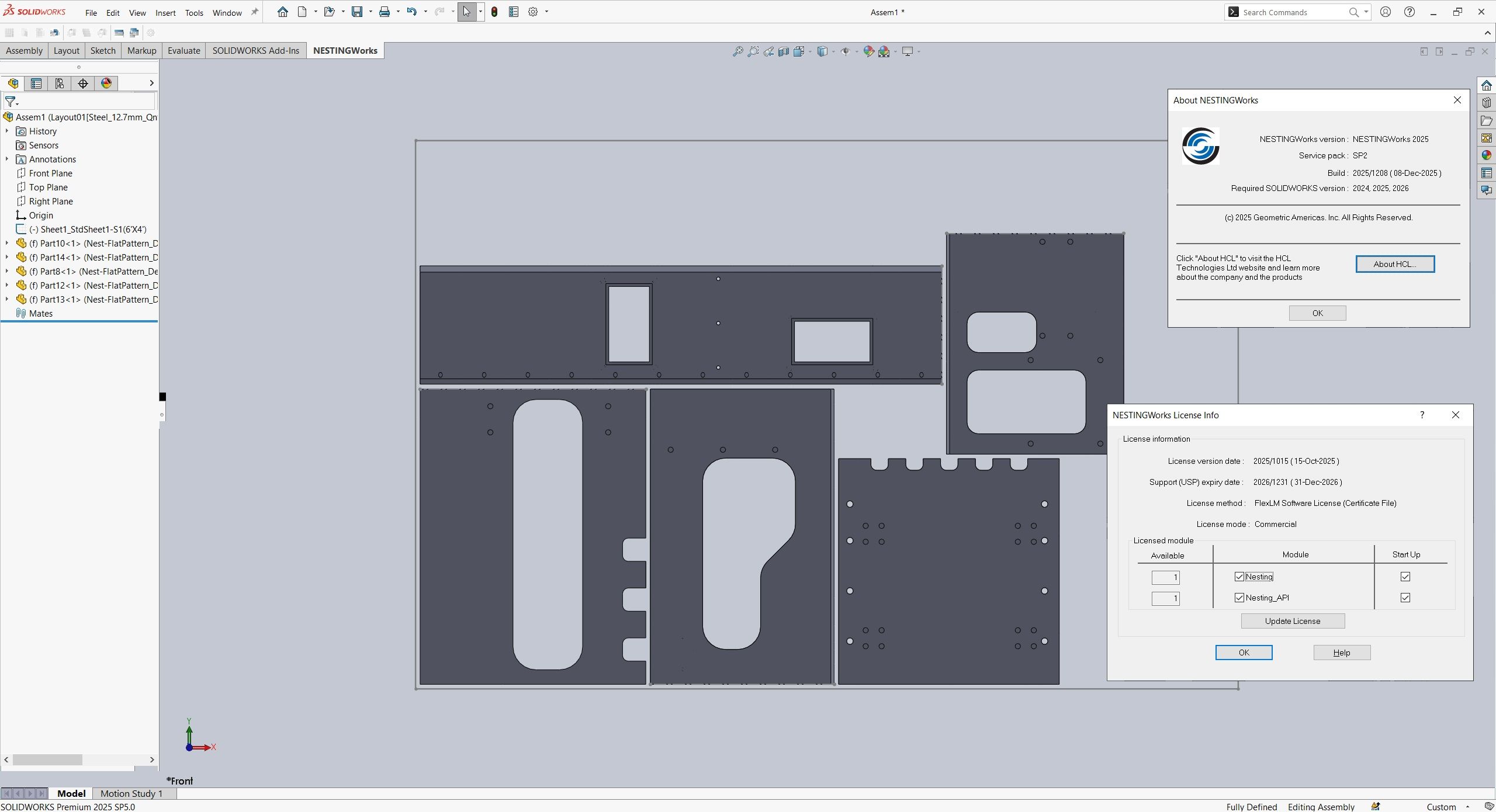Open the Home (Welcome) icon in toolbar
The height and width of the screenshot is (812, 1496).
(283, 12)
